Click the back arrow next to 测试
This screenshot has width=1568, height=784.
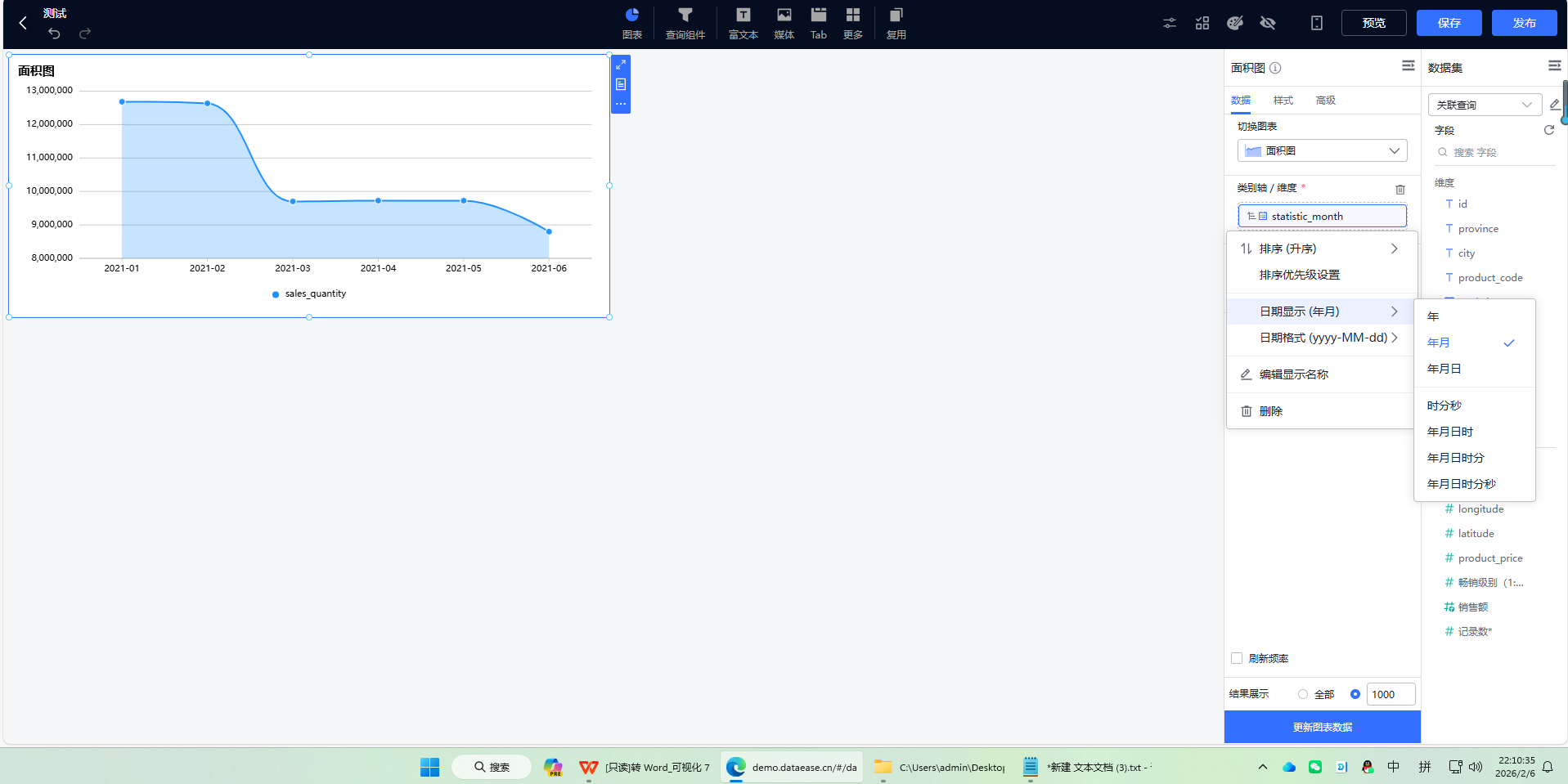click(23, 23)
